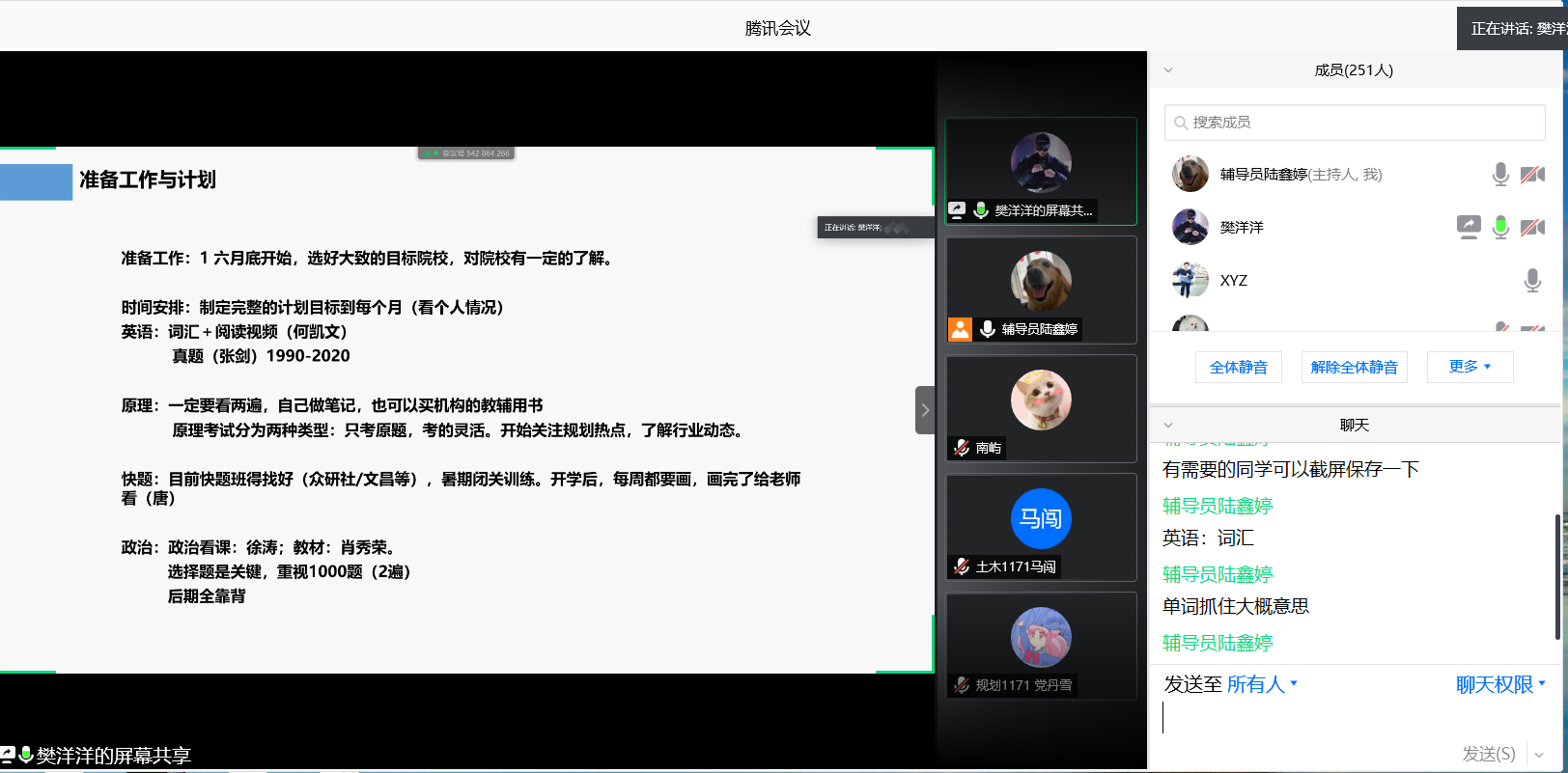Click 樊洋洋's screen sharing icon in the member list
This screenshot has width=1568, height=773.
click(x=1469, y=227)
